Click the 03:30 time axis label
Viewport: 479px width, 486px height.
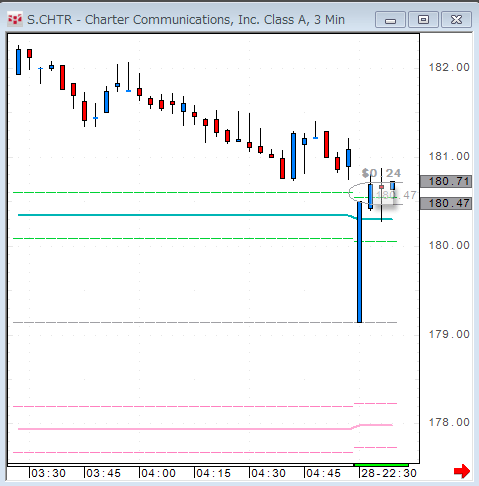48,473
